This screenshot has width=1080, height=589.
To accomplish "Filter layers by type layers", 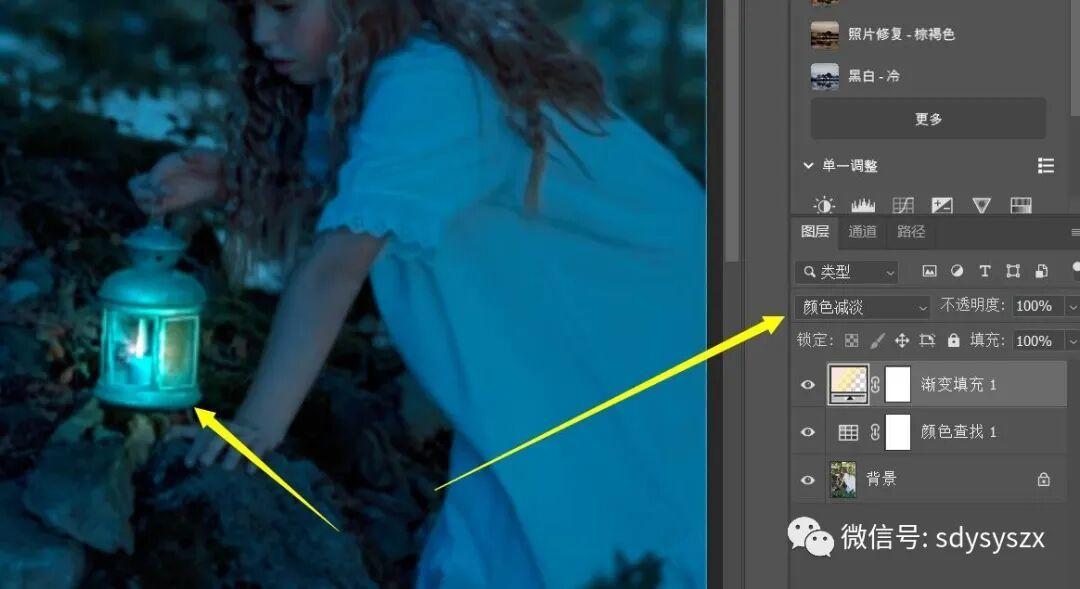I will 985,271.
